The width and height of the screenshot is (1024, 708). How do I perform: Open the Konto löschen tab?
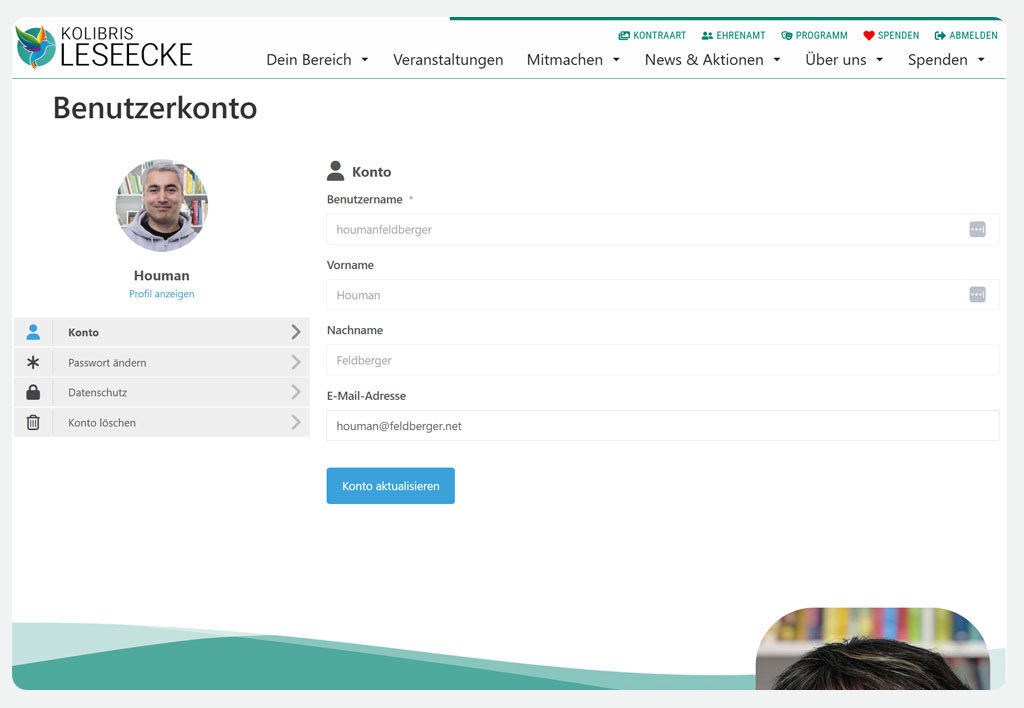(x=161, y=423)
